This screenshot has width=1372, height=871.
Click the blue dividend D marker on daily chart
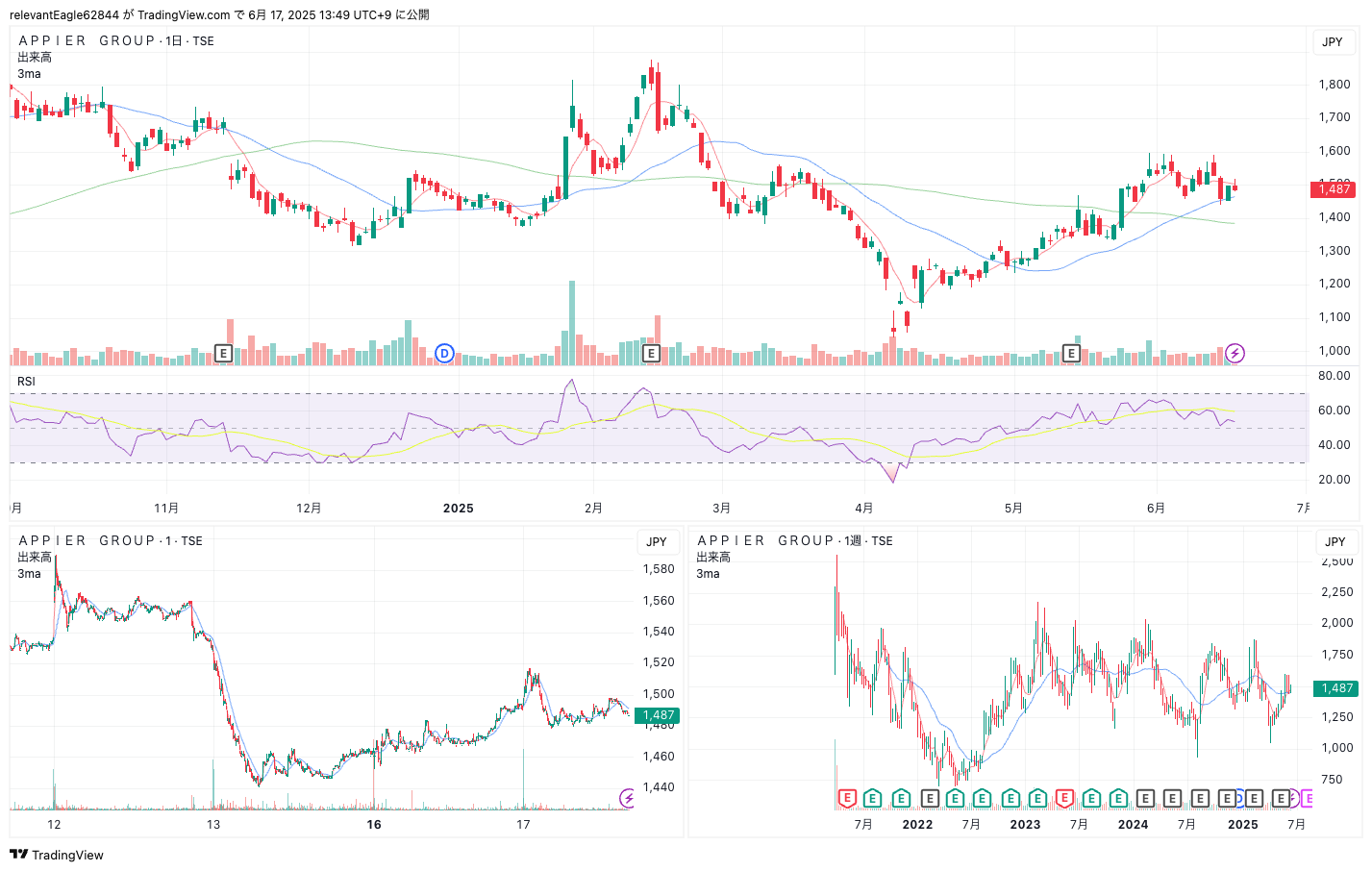click(x=444, y=353)
